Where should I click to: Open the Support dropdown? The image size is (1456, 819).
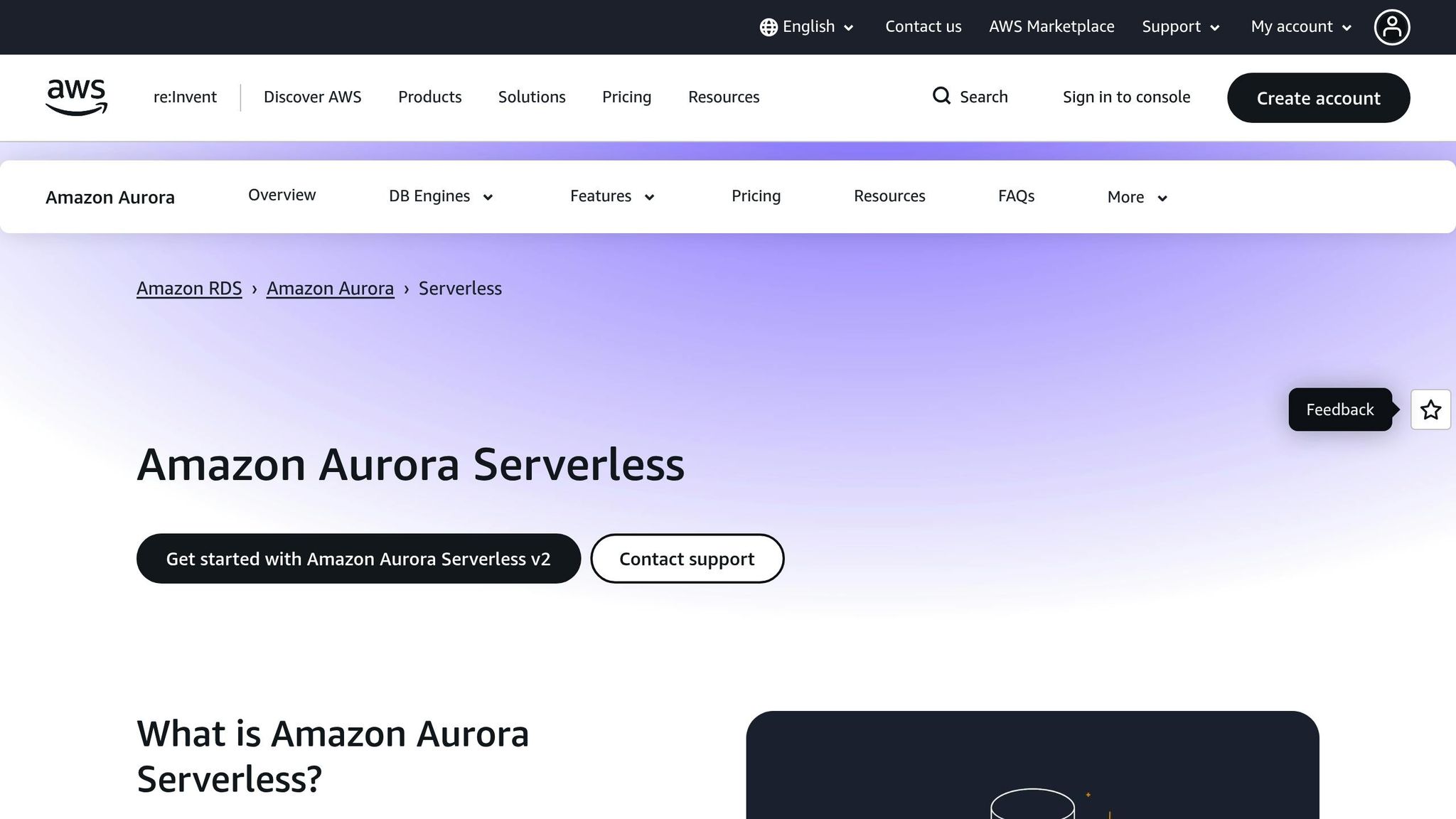pos(1179,26)
